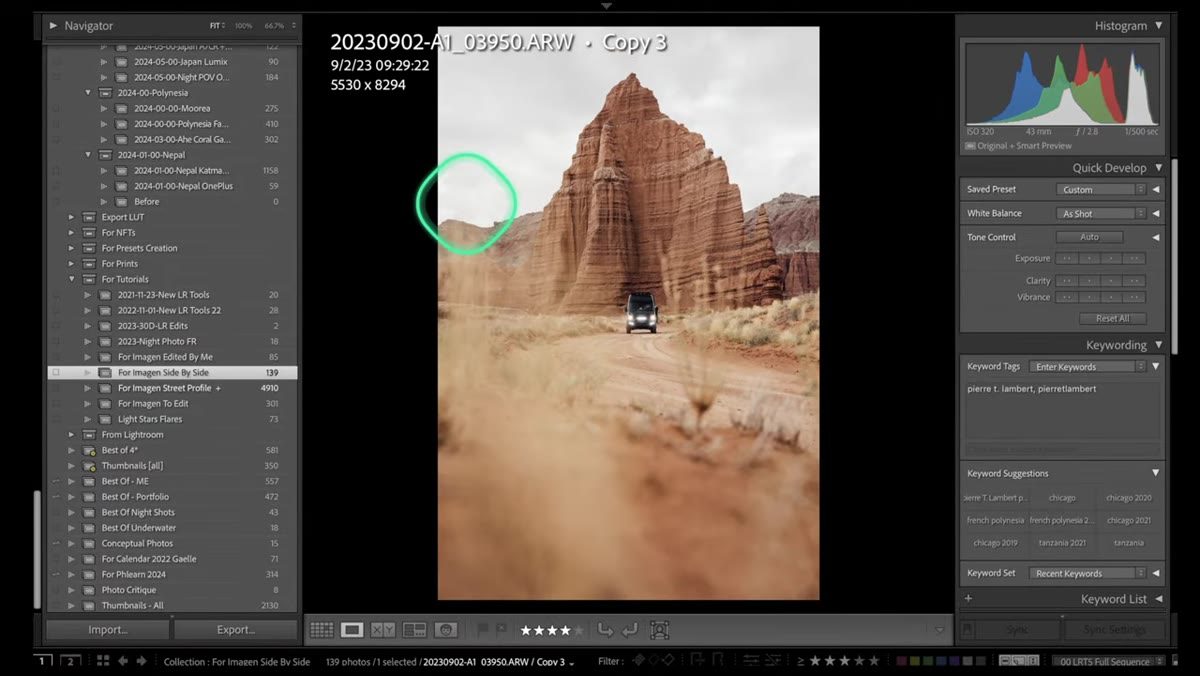Rotate photo clockwise arrow icon
The height and width of the screenshot is (676, 1200).
click(629, 630)
